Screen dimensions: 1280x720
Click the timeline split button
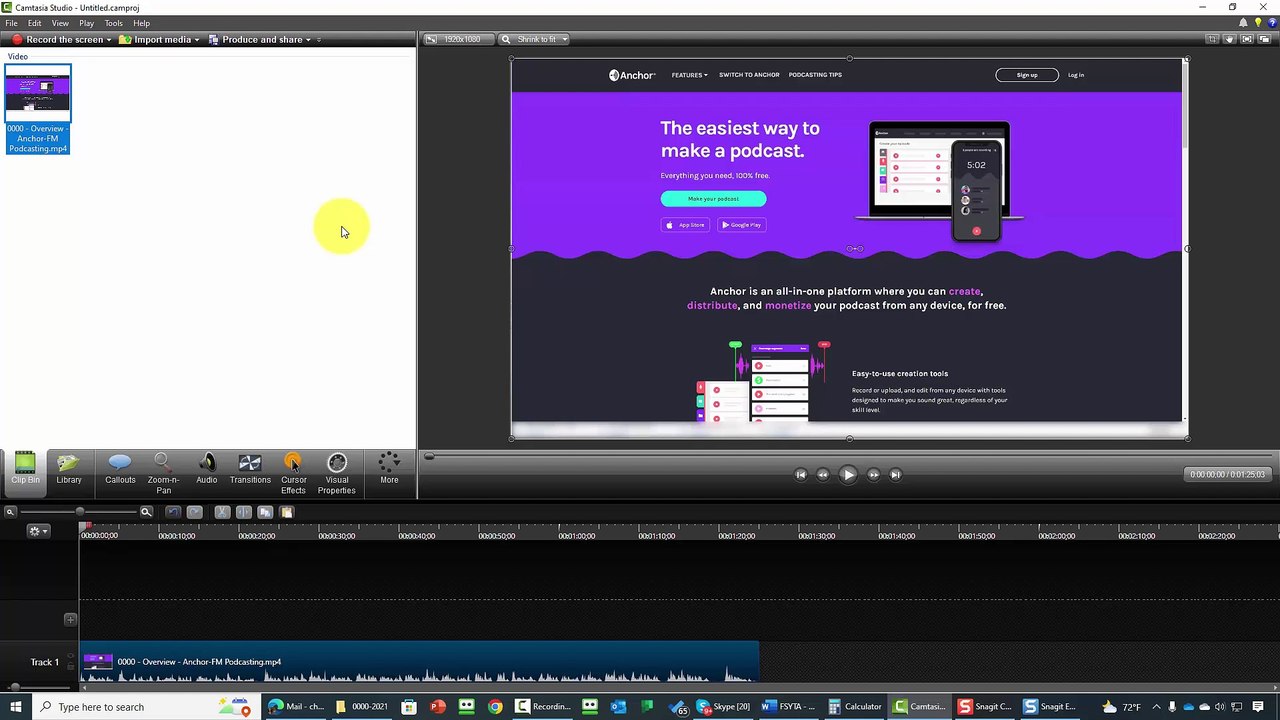(243, 512)
